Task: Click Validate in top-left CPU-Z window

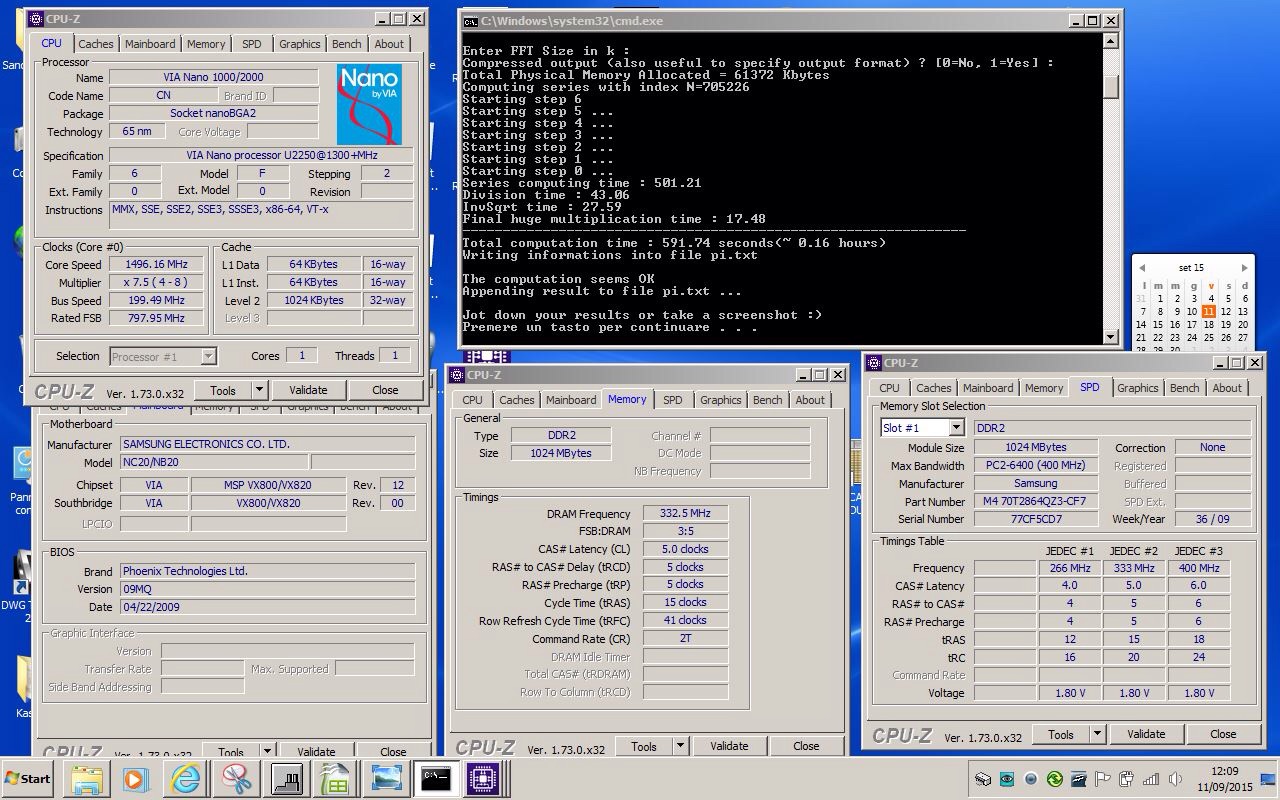Action: (308, 390)
